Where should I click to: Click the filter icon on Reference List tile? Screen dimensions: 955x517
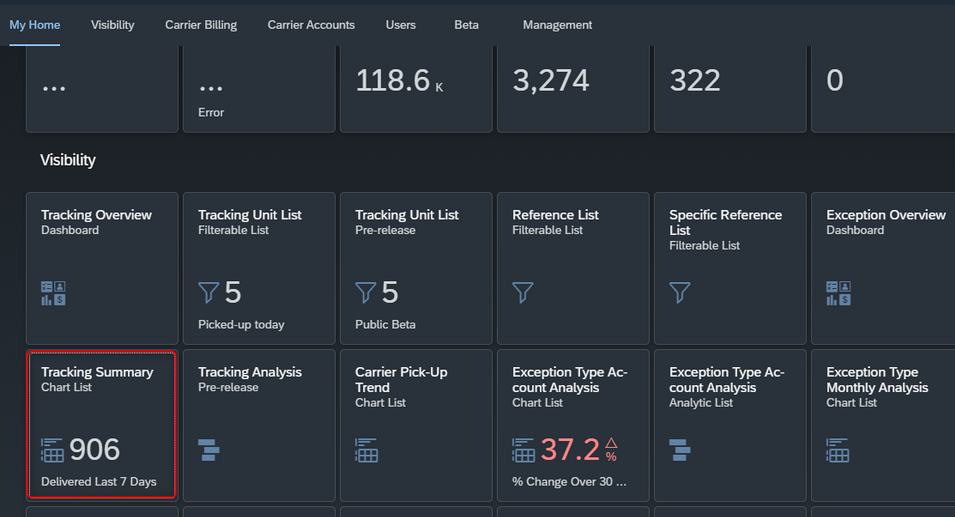click(523, 292)
